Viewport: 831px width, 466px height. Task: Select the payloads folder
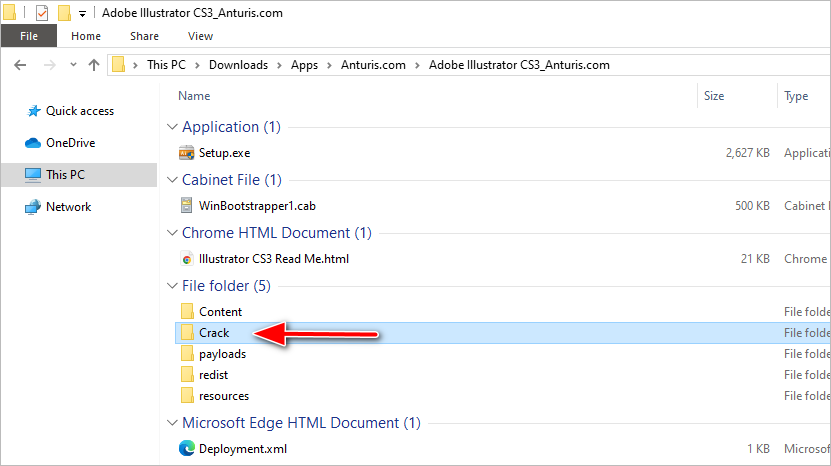tap(222, 354)
